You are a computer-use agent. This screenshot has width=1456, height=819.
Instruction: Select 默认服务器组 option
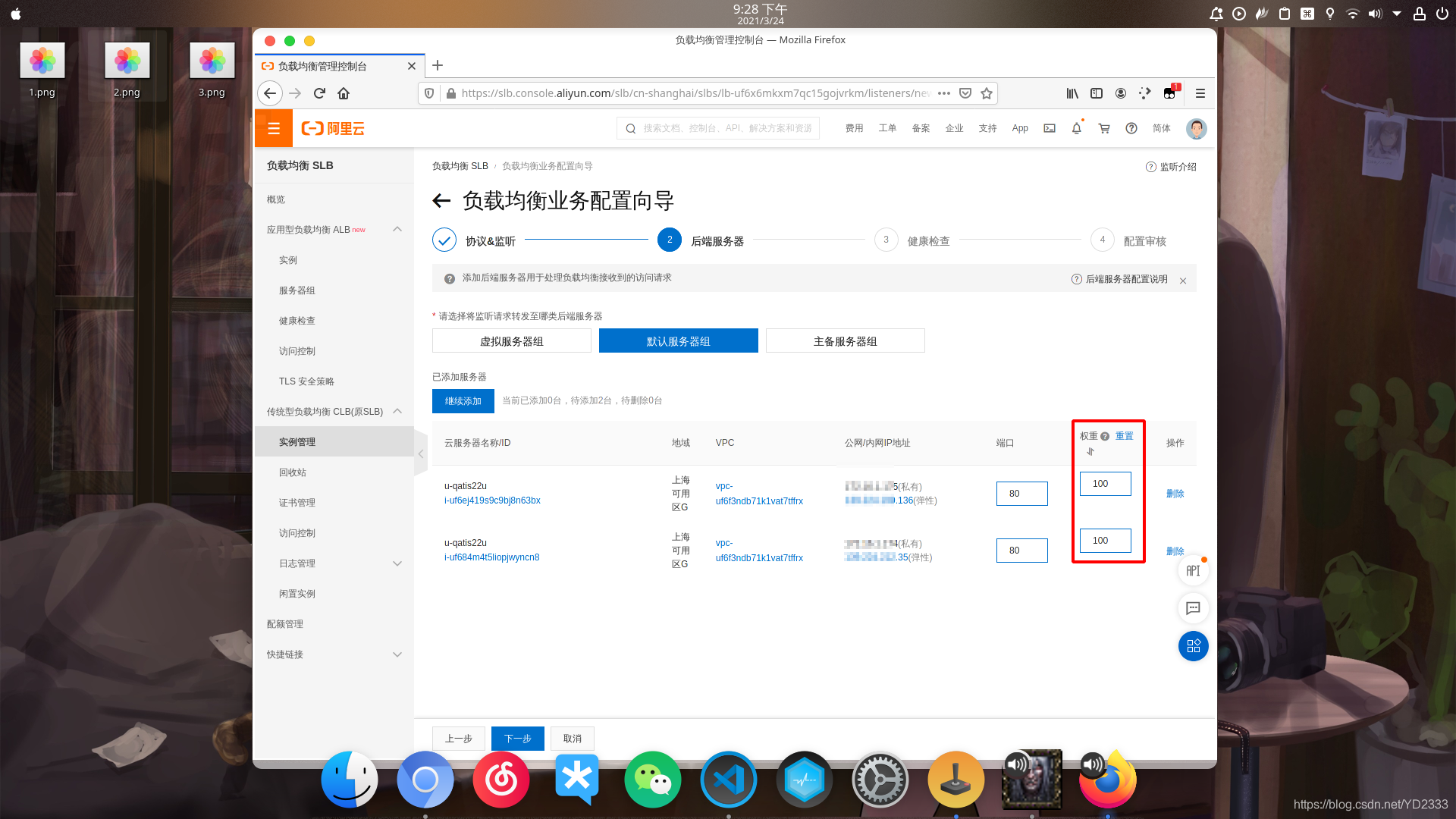(679, 341)
